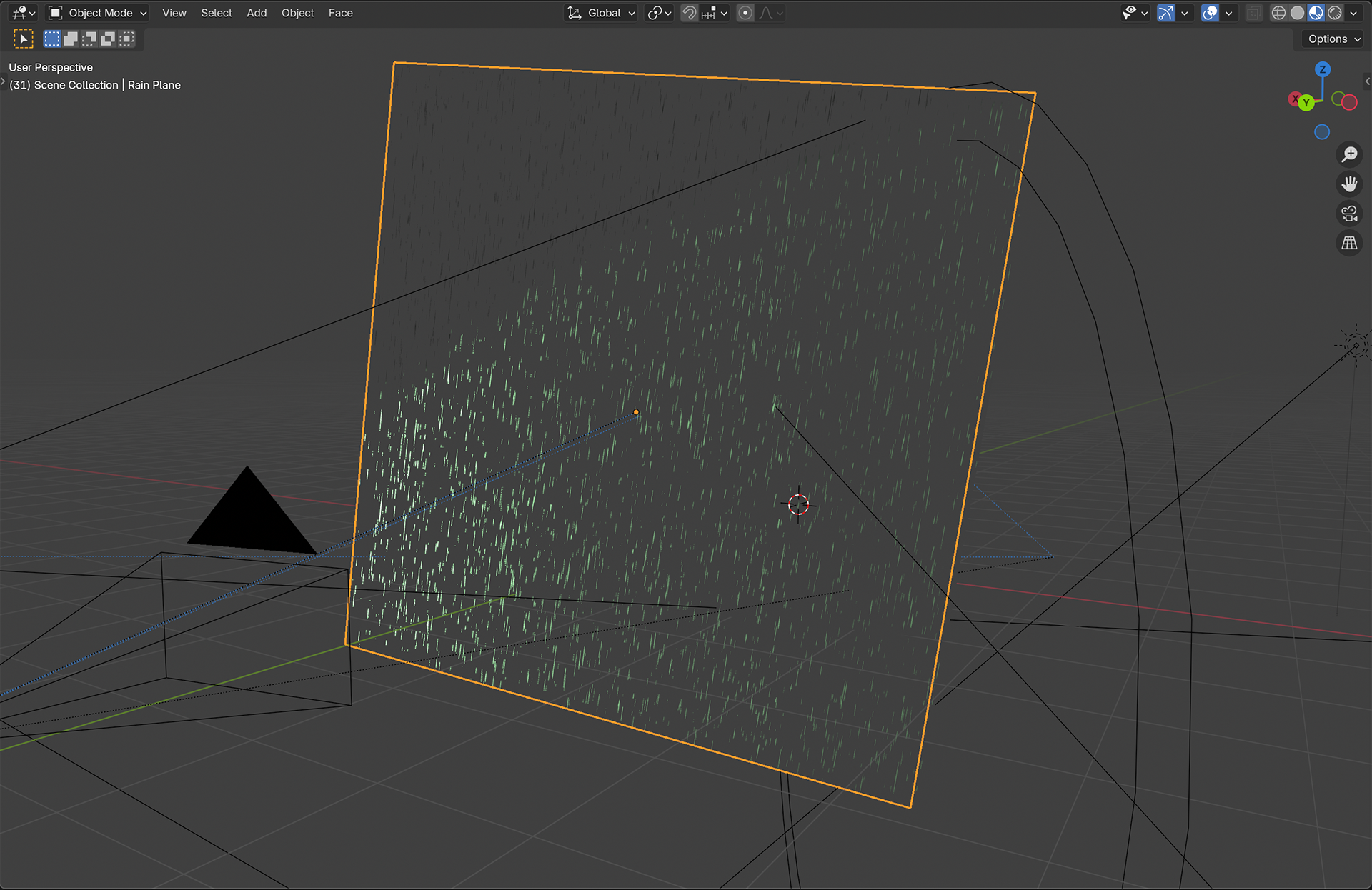This screenshot has height=890, width=1372.
Task: Toggle the camera view
Action: (1349, 214)
